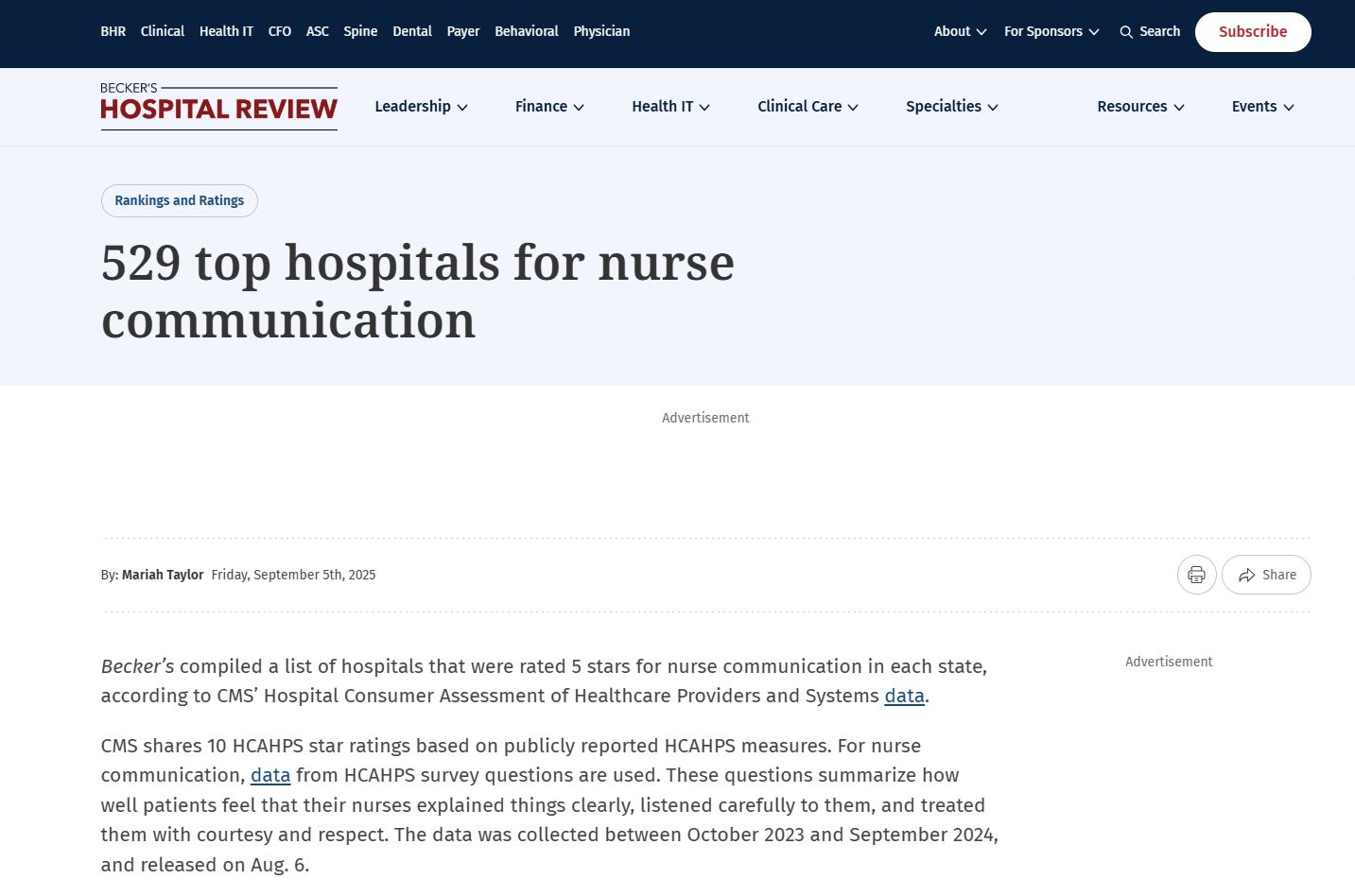Visit the Payer site link

(x=462, y=31)
